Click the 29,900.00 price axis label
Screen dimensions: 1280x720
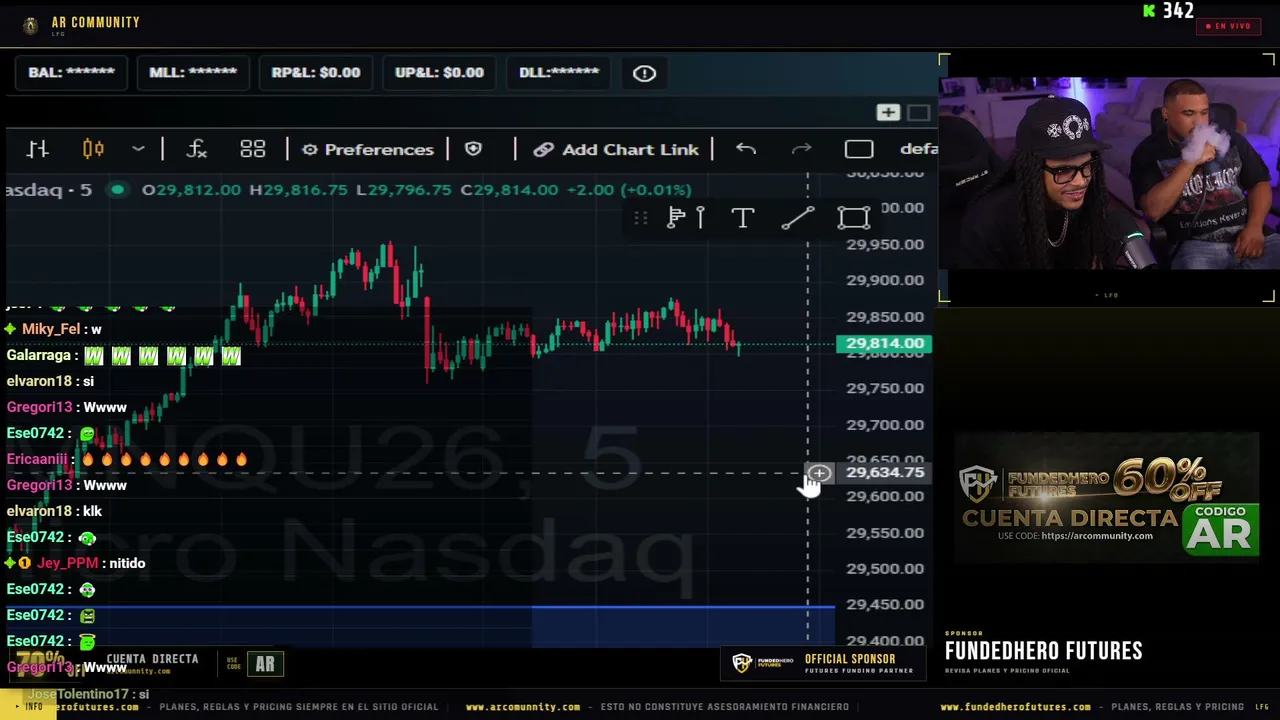point(885,280)
